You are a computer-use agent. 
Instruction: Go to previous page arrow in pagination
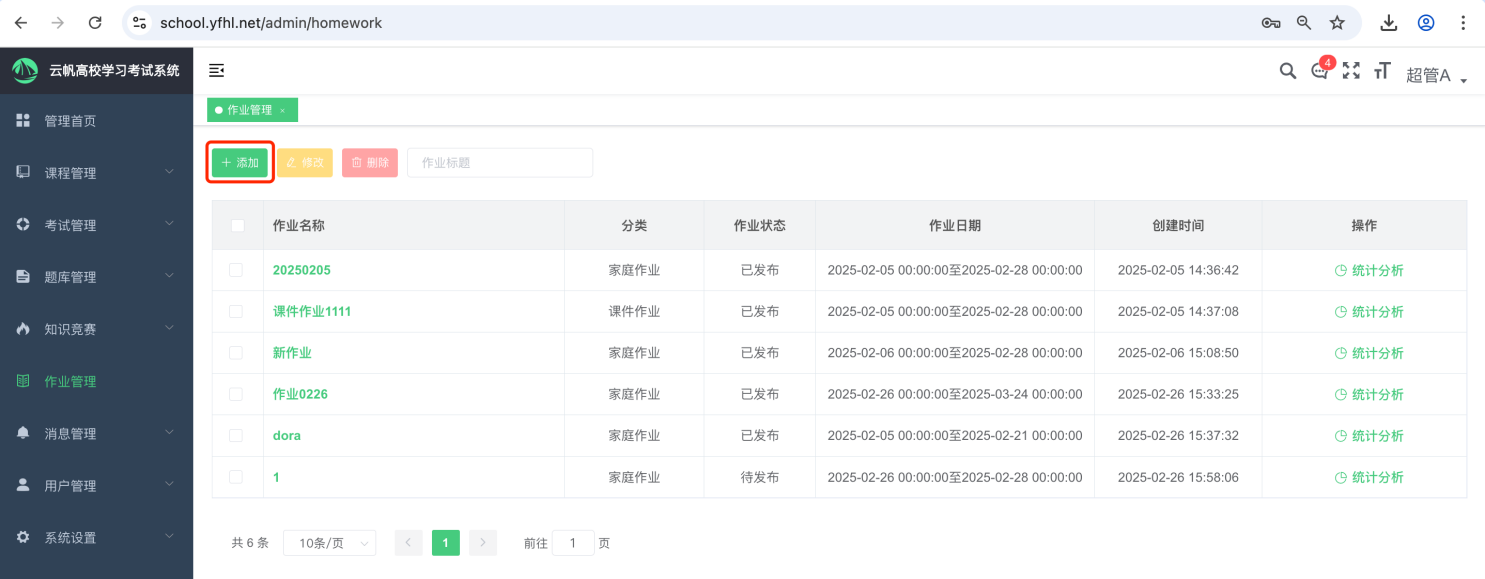pos(408,543)
